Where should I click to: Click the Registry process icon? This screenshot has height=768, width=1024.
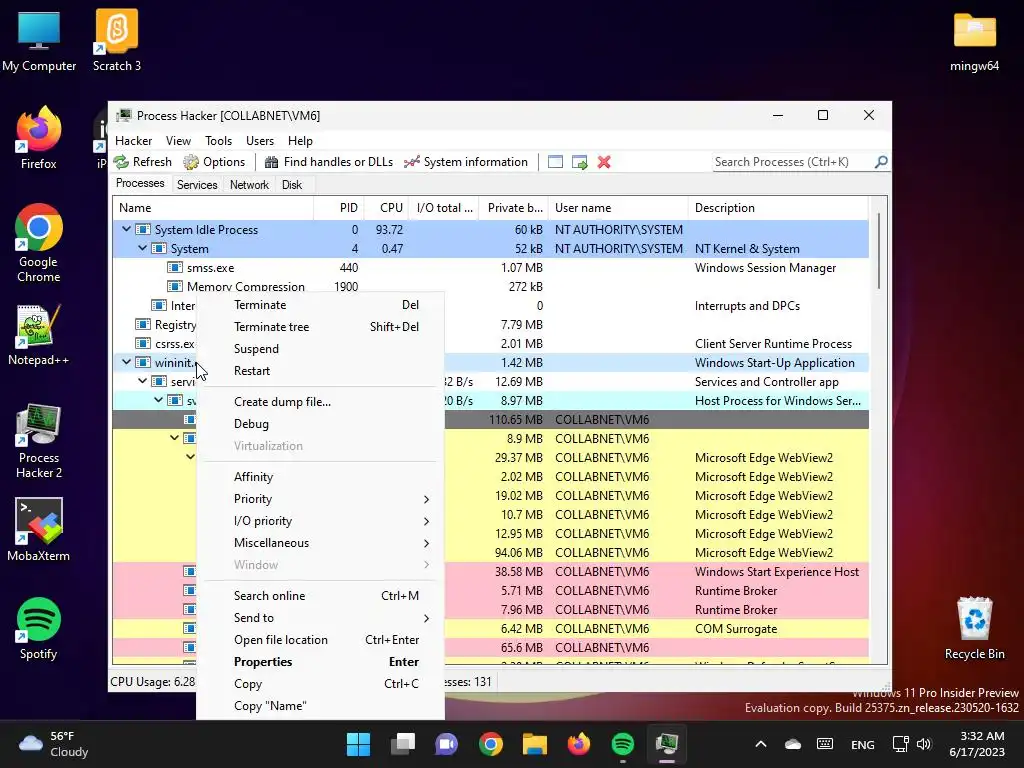pos(142,325)
